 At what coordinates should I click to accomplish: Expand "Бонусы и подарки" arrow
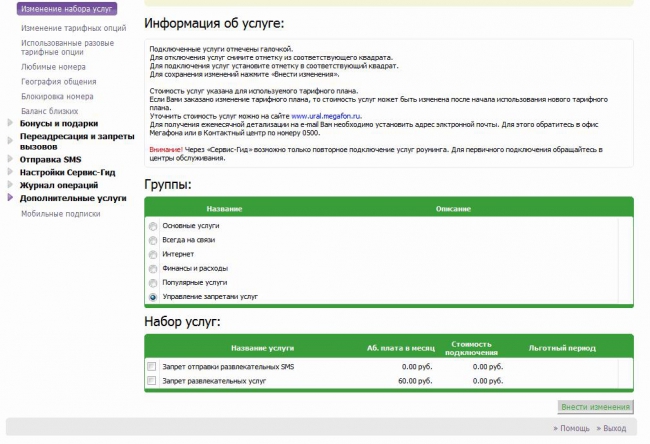coord(10,123)
